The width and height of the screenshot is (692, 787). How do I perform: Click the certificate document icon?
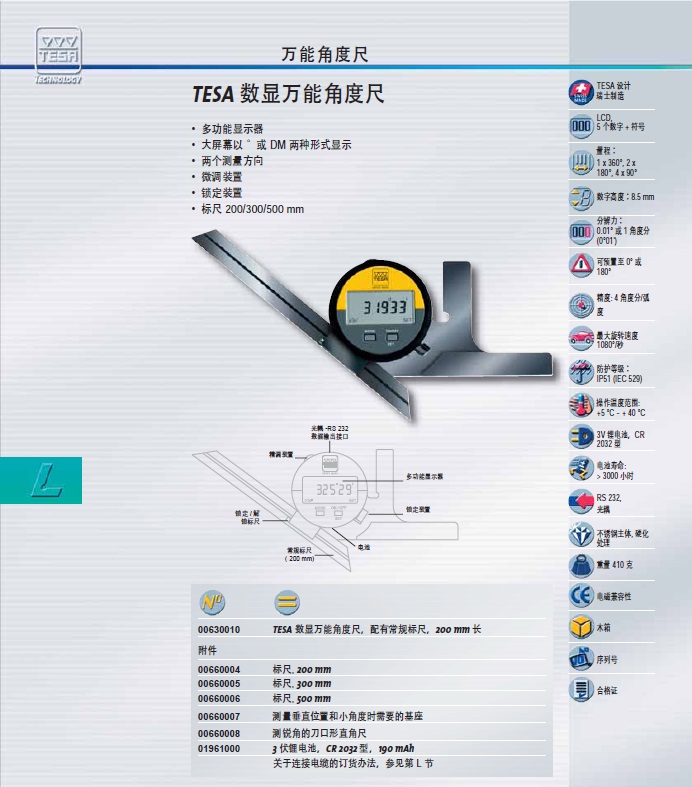tap(581, 689)
